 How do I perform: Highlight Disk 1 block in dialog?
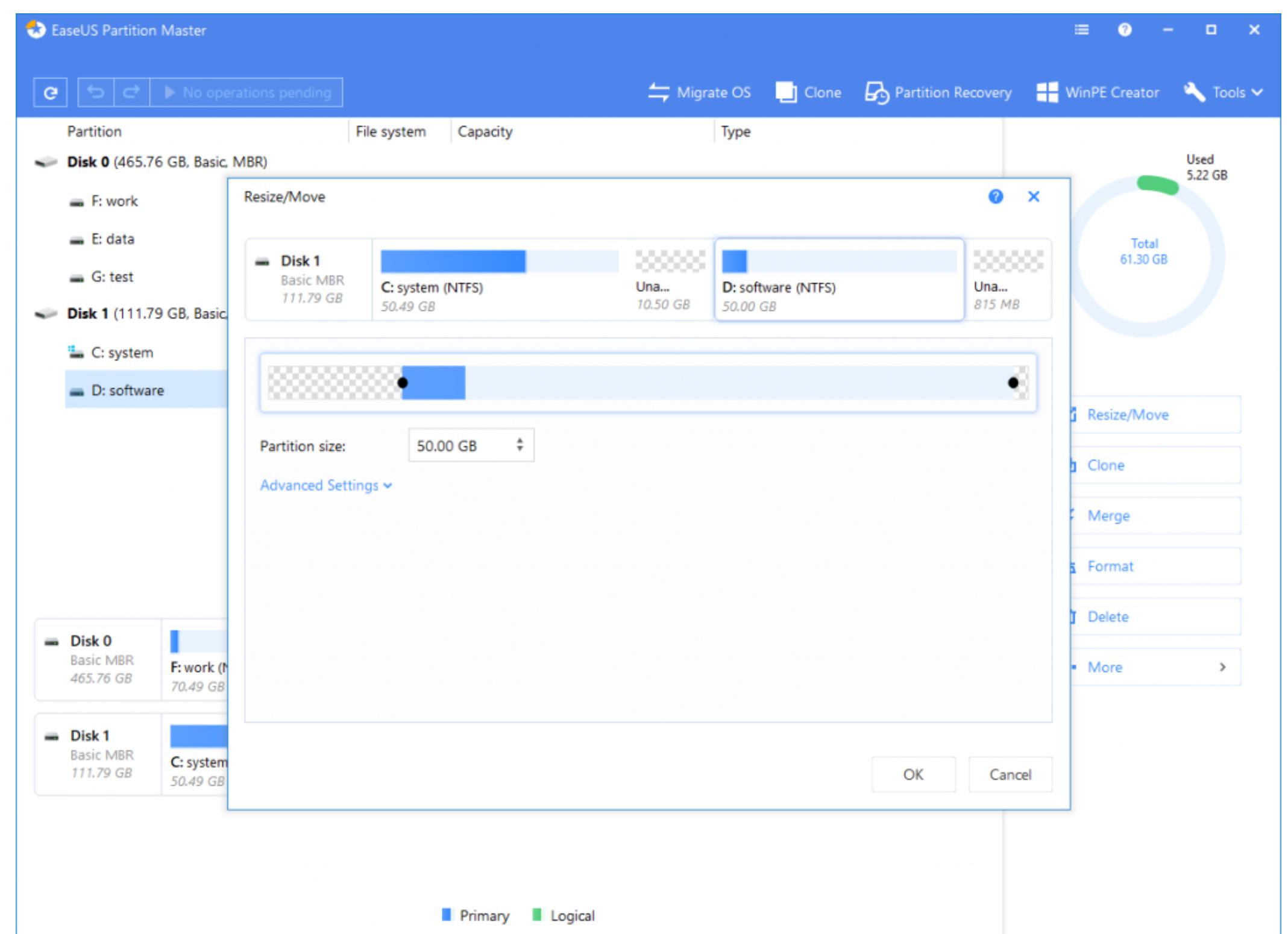tap(309, 280)
